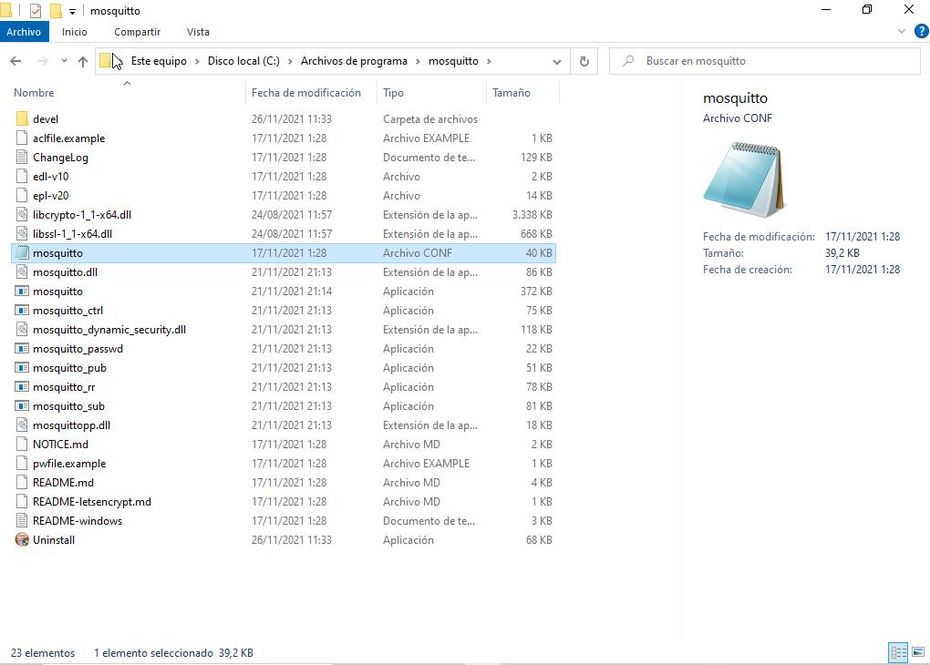Navigate to Archivos de programa breadcrumb
Image resolution: width=930 pixels, height=665 pixels.
click(x=354, y=61)
